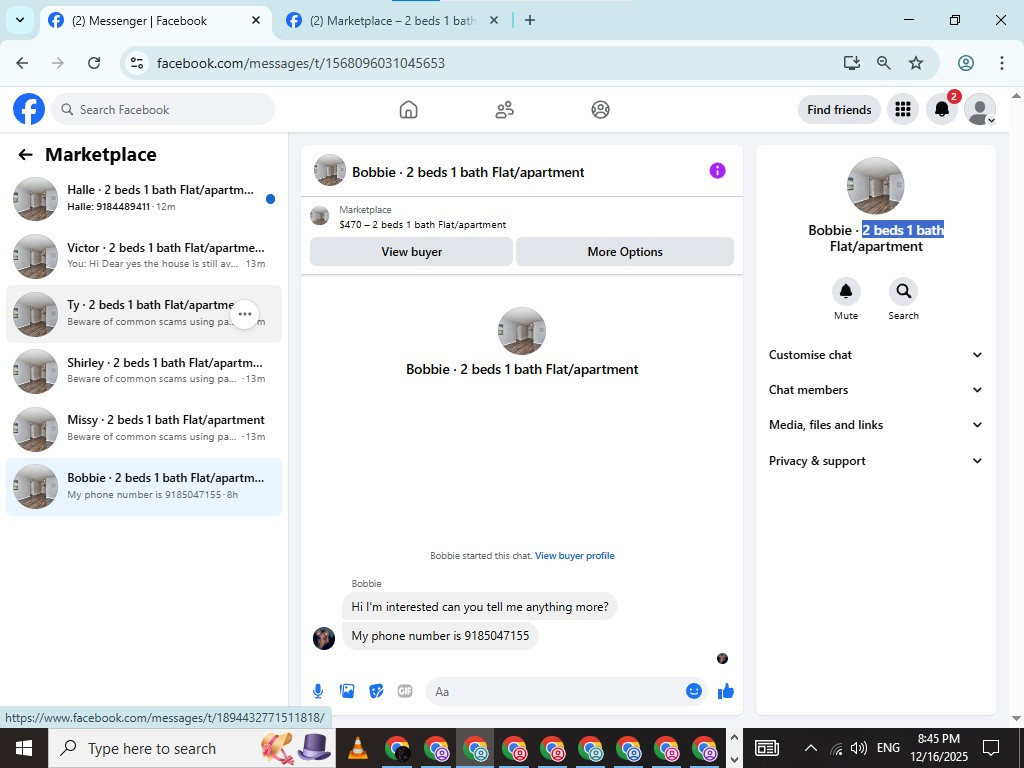Open Missy's apartment conversation

click(x=144, y=428)
